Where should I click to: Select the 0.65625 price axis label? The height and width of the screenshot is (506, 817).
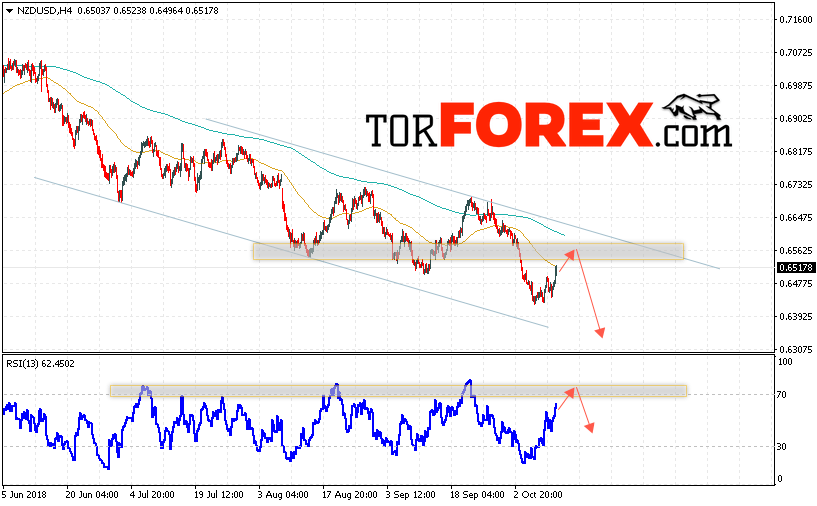(796, 251)
